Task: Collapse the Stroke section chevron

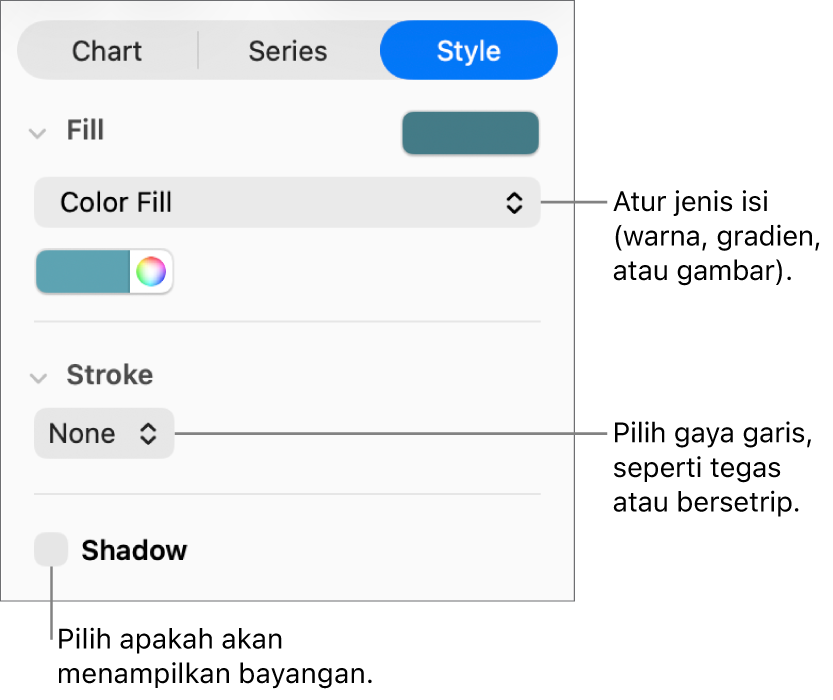Action: (38, 377)
